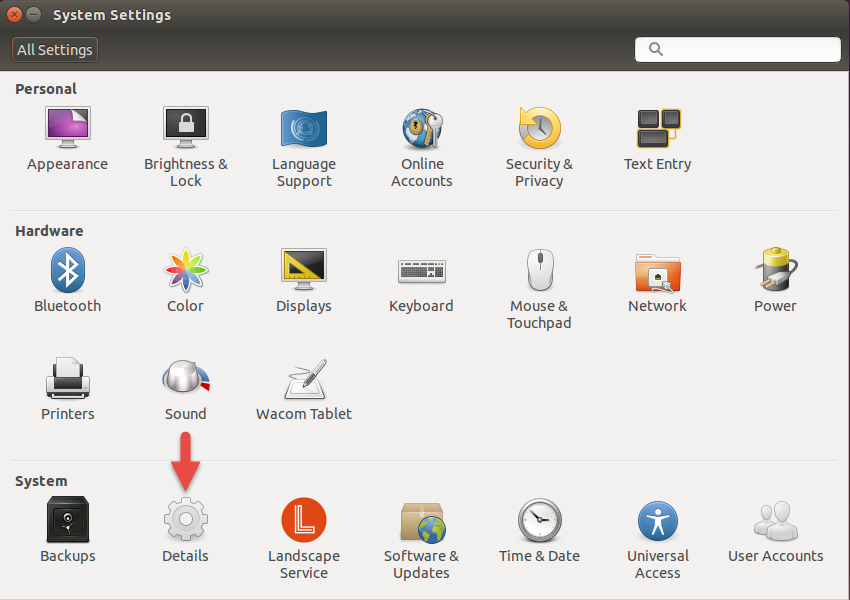Click the All Settings button
Image resolution: width=850 pixels, height=600 pixels.
click(54, 49)
